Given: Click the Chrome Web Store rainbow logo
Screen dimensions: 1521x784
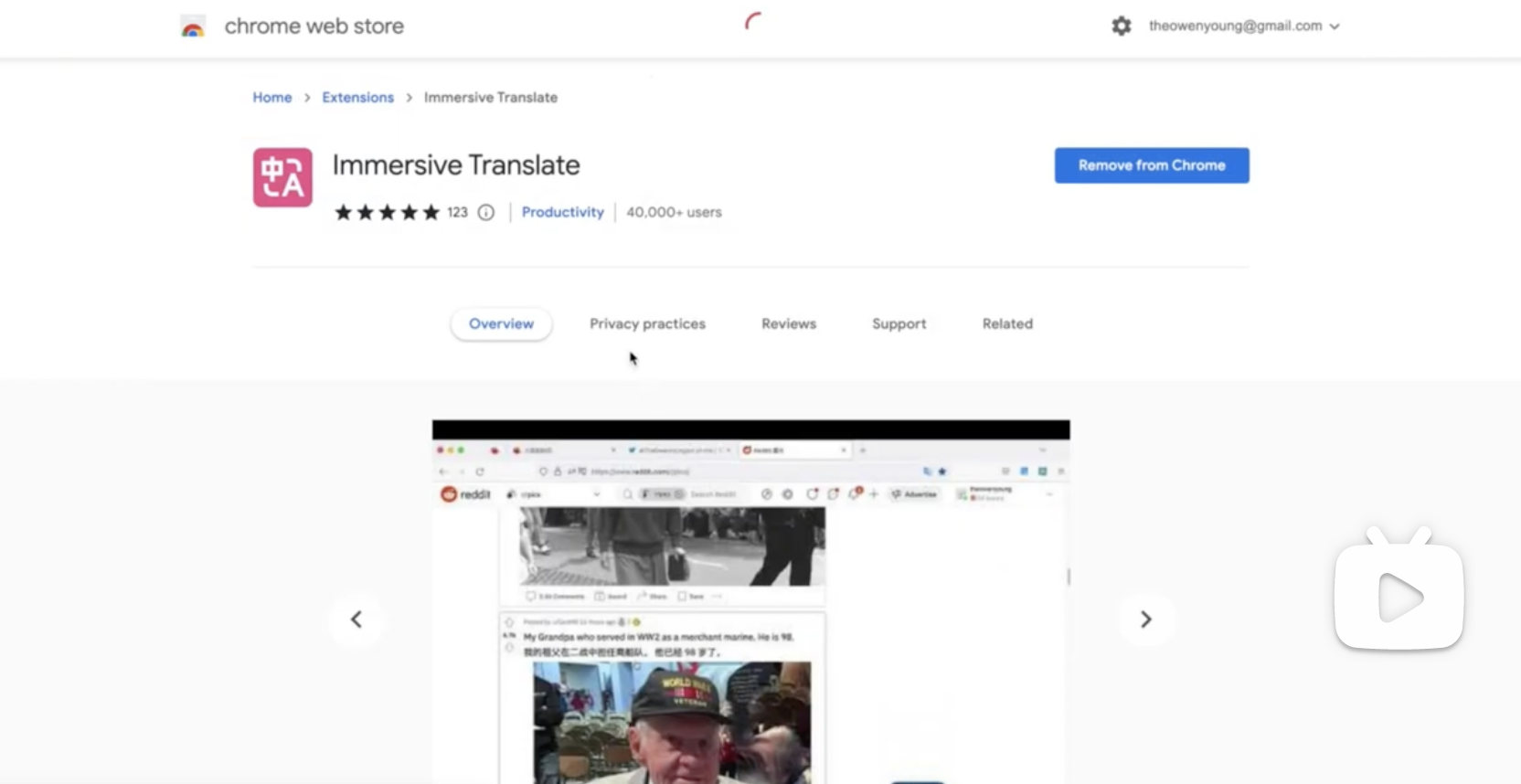Looking at the screenshot, I should [x=193, y=26].
